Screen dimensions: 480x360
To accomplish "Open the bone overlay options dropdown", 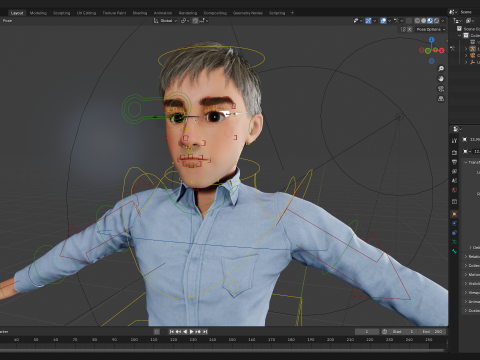I will click(x=398, y=21).
